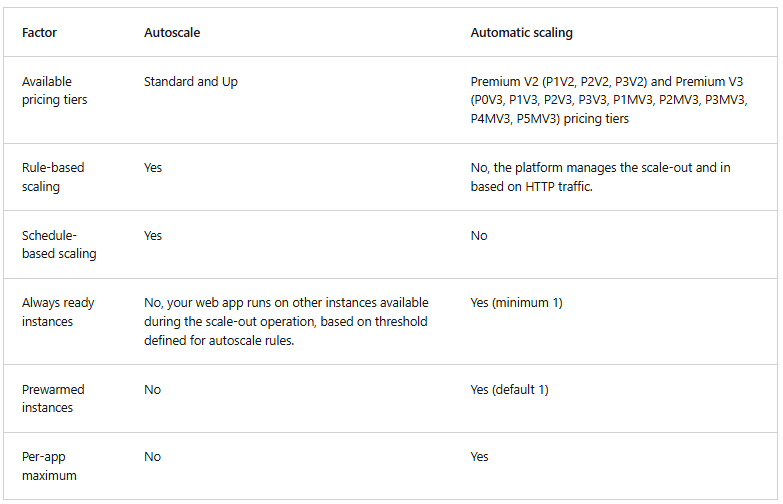
Task: Select the Always ready instances row label
Action: pyautogui.click(x=58, y=312)
